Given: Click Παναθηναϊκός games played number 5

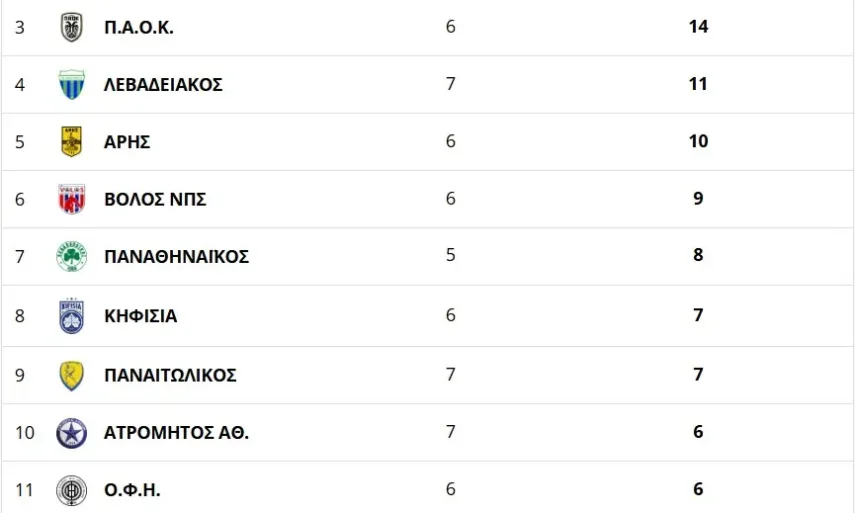Looking at the screenshot, I should (450, 255).
